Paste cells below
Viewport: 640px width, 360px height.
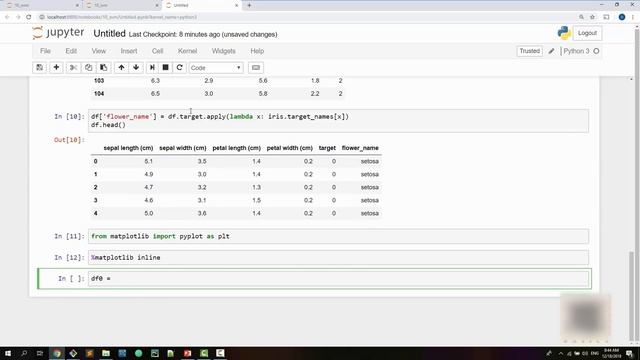click(103, 67)
